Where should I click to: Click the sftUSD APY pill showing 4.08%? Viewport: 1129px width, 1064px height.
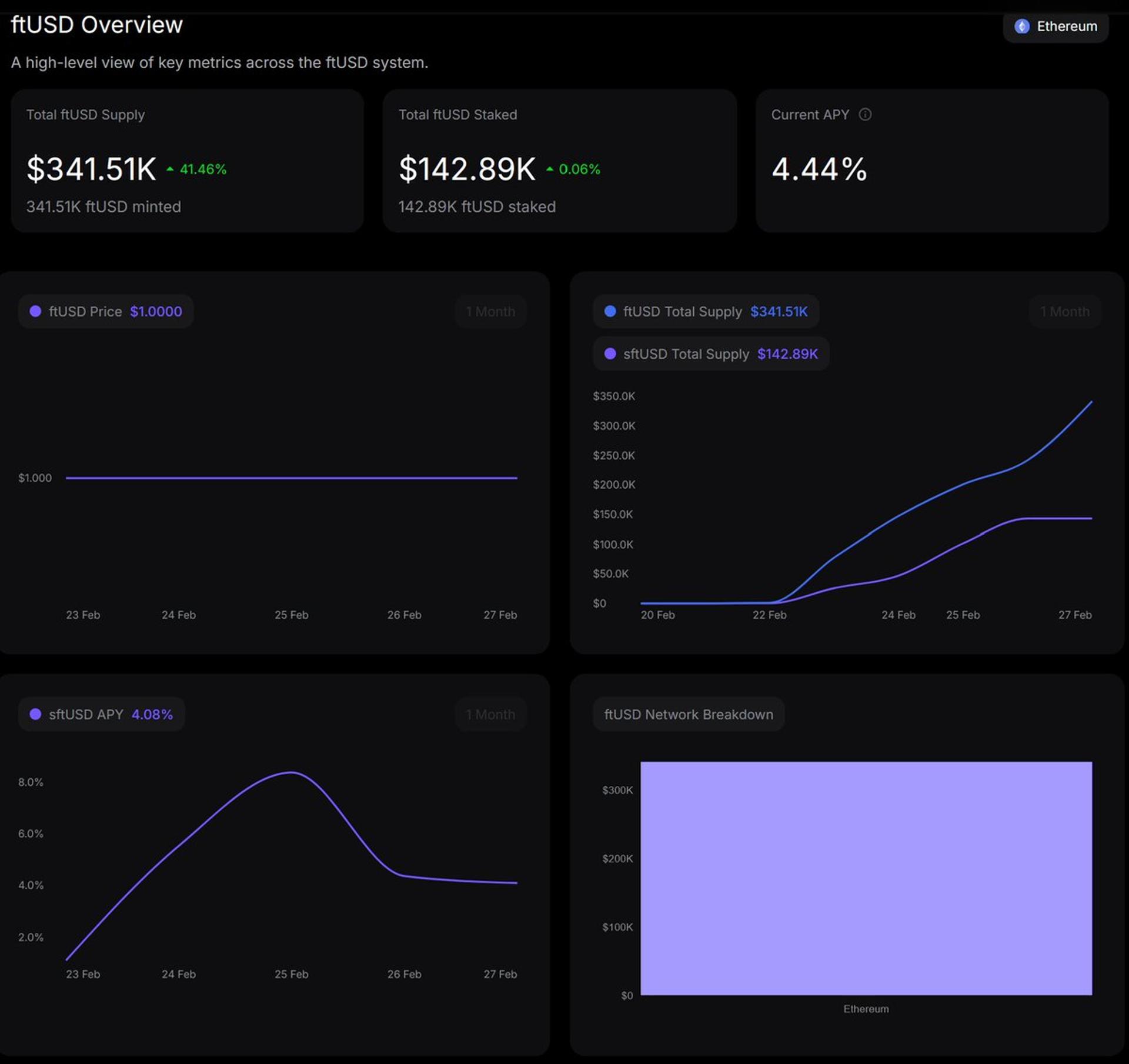point(101,714)
